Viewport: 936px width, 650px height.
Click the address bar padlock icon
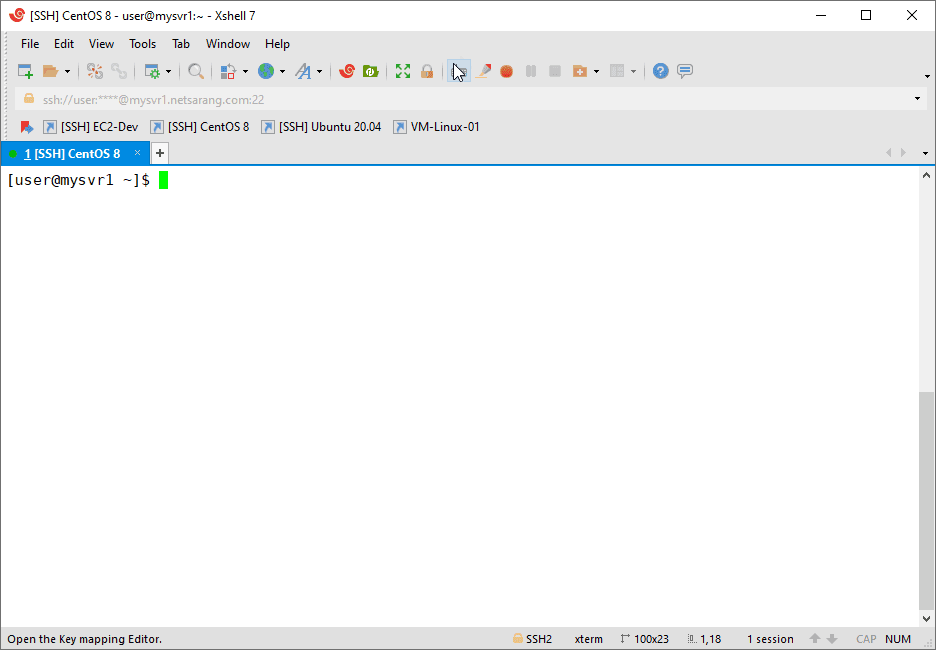(29, 98)
